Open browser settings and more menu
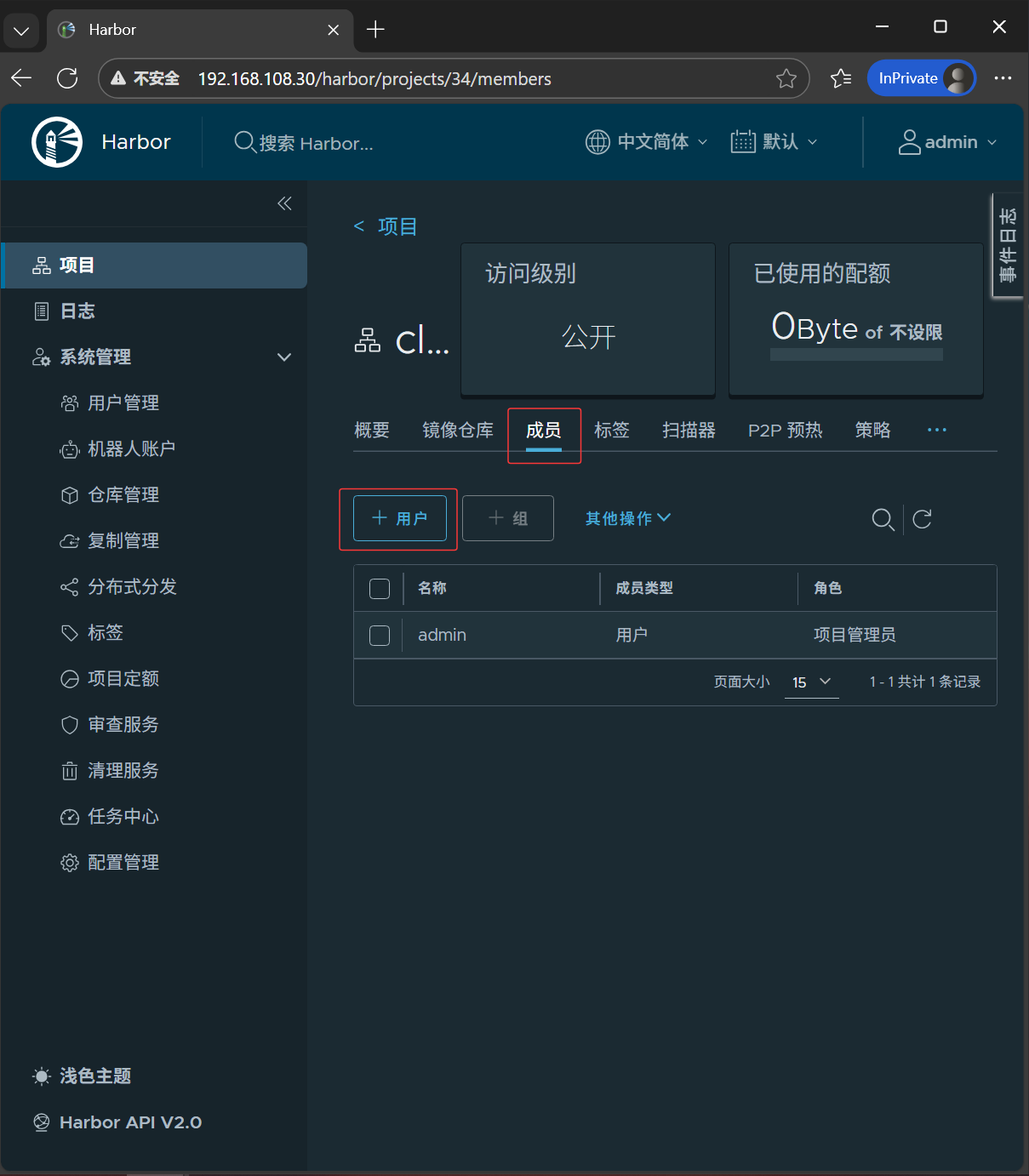 1003,78
